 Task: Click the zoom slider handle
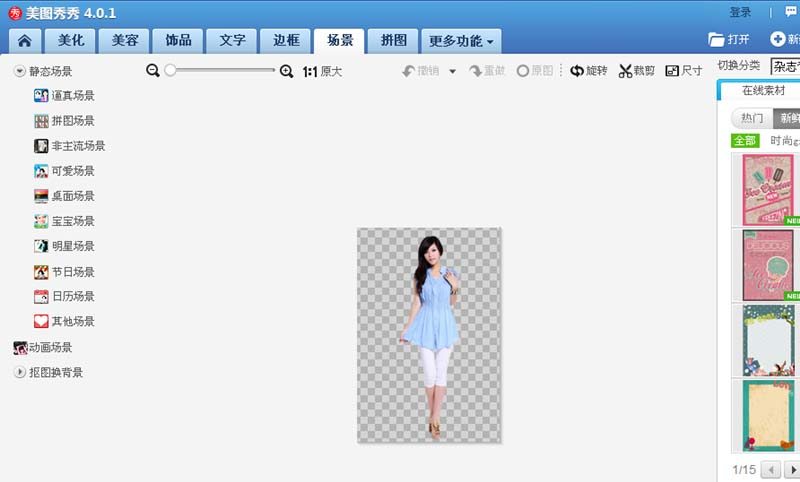[x=170, y=70]
